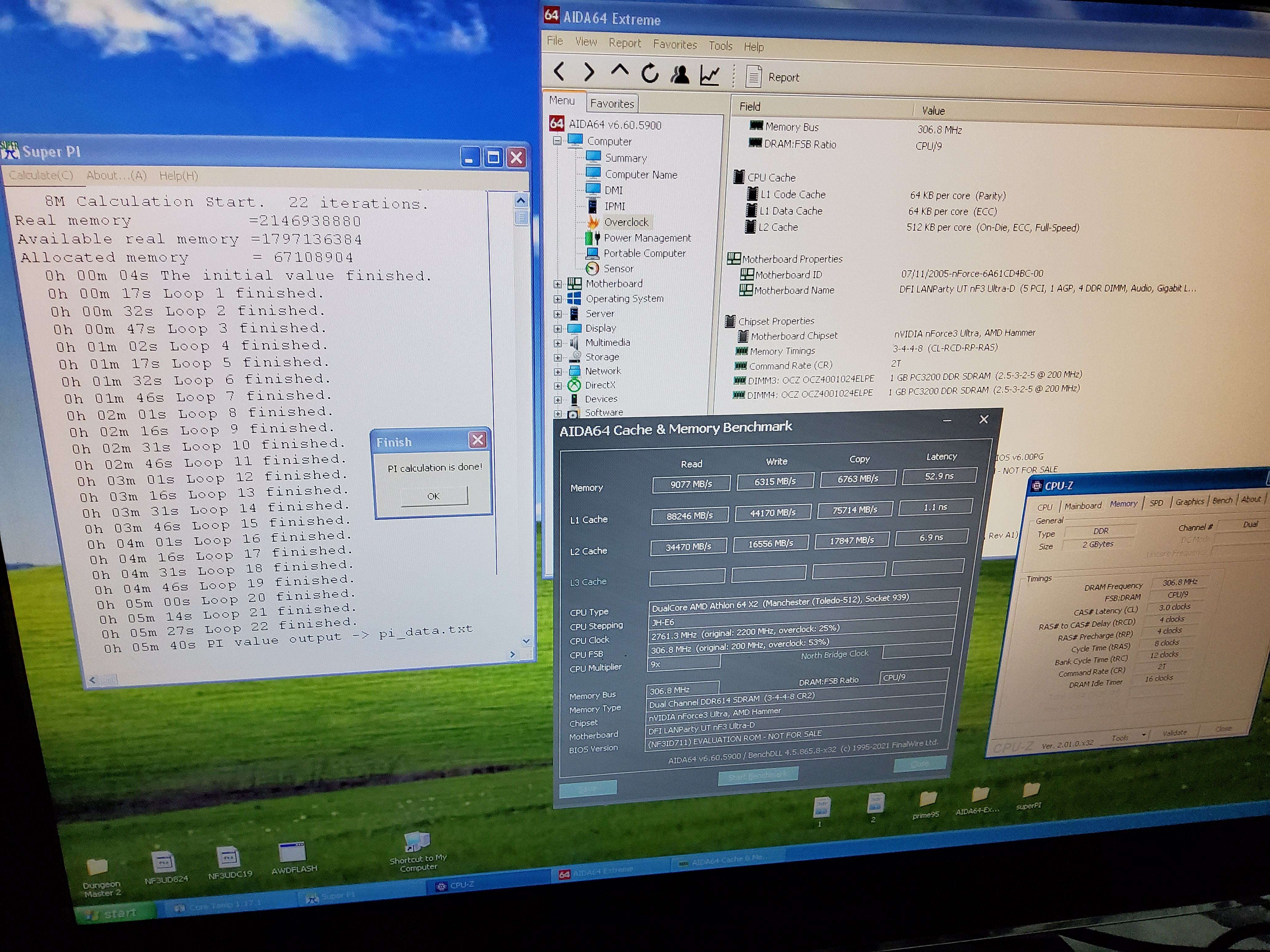1270x952 pixels.
Task: Open the AIDA64 Favorites menu
Action: coord(675,44)
